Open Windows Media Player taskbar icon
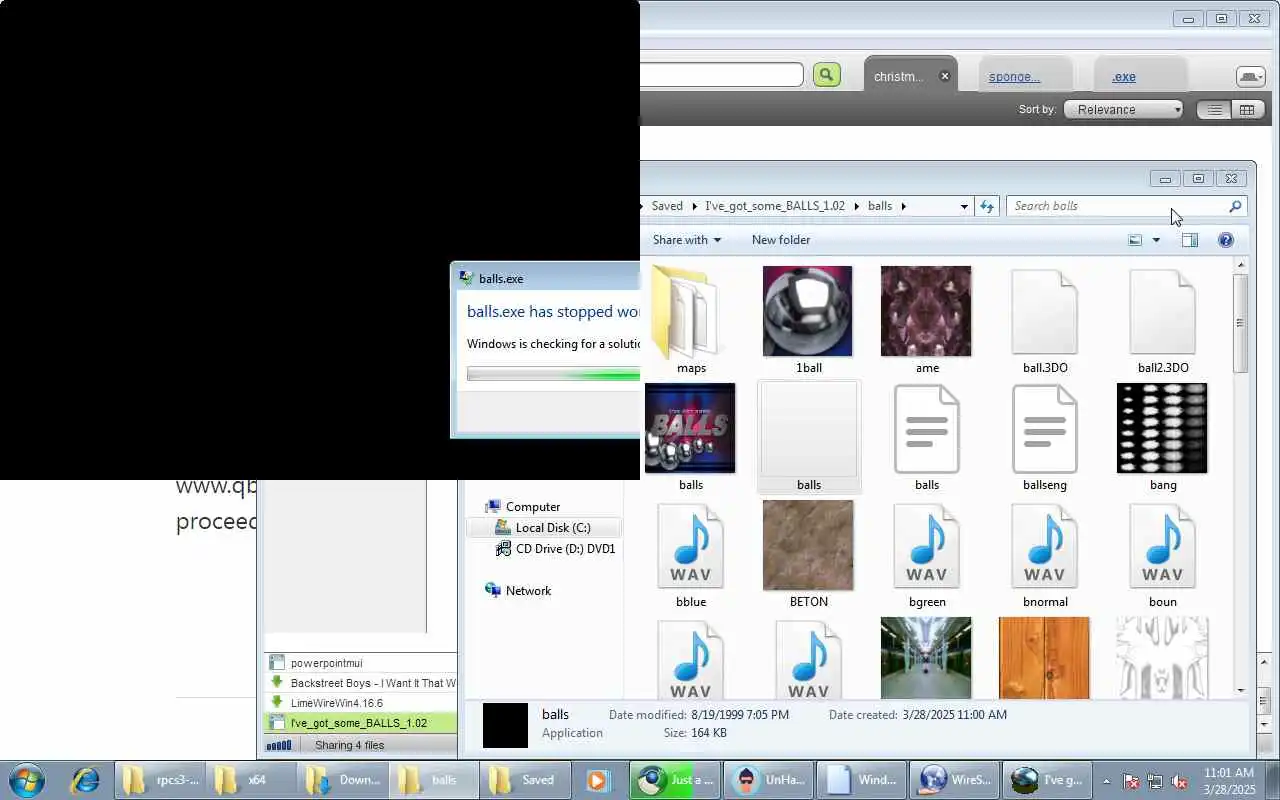This screenshot has width=1280, height=800. (x=597, y=780)
